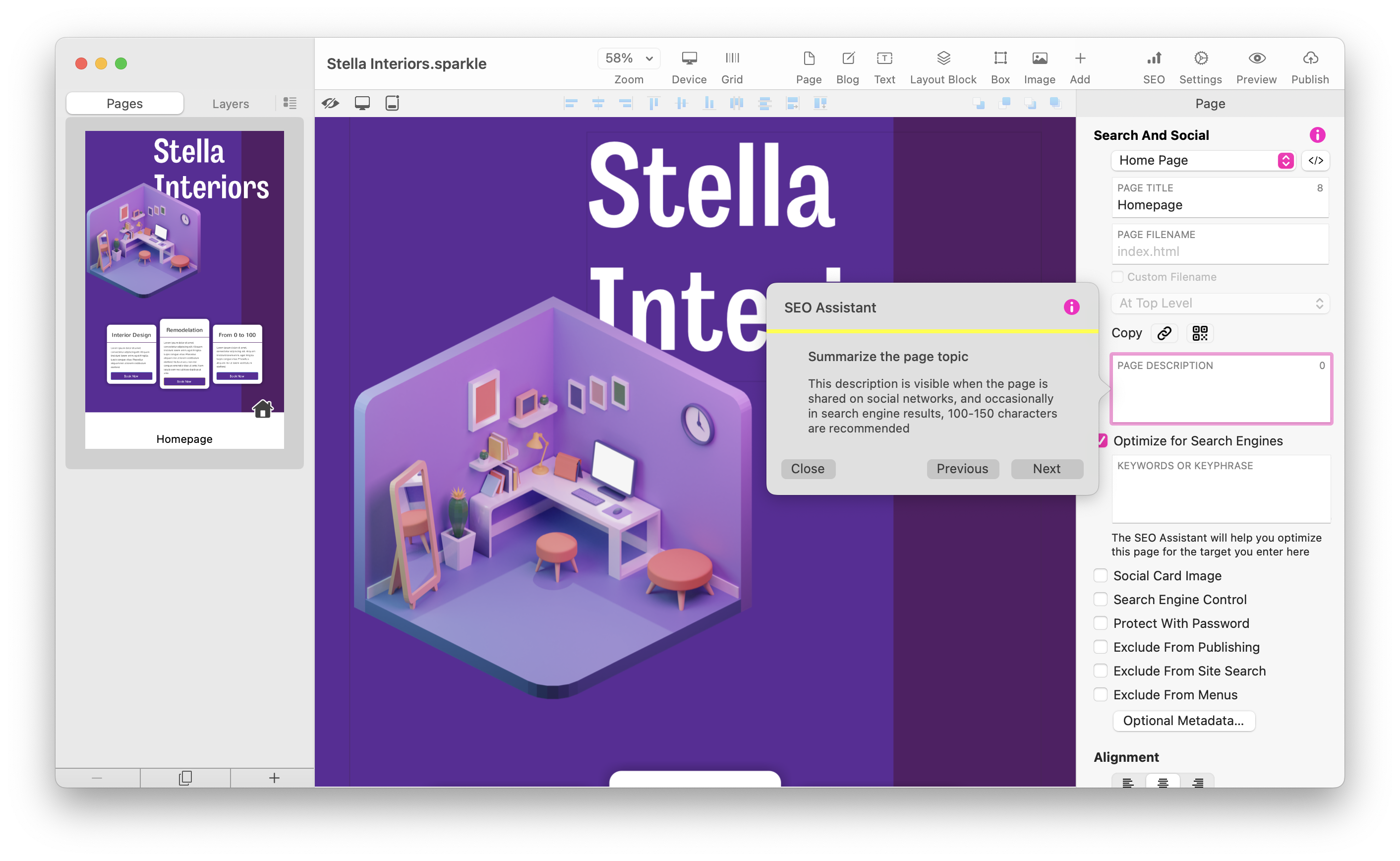The image size is (1400, 861).
Task: Enable Social Card Image checkbox
Action: [1101, 576]
